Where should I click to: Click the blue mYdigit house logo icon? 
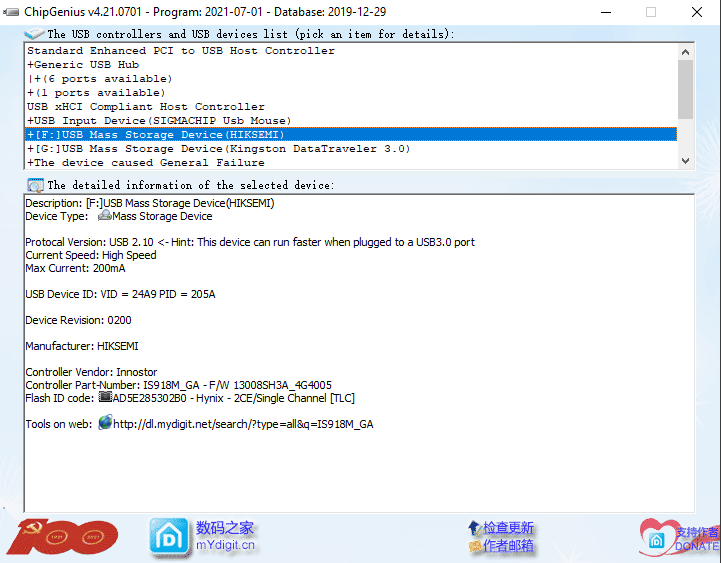point(169,536)
